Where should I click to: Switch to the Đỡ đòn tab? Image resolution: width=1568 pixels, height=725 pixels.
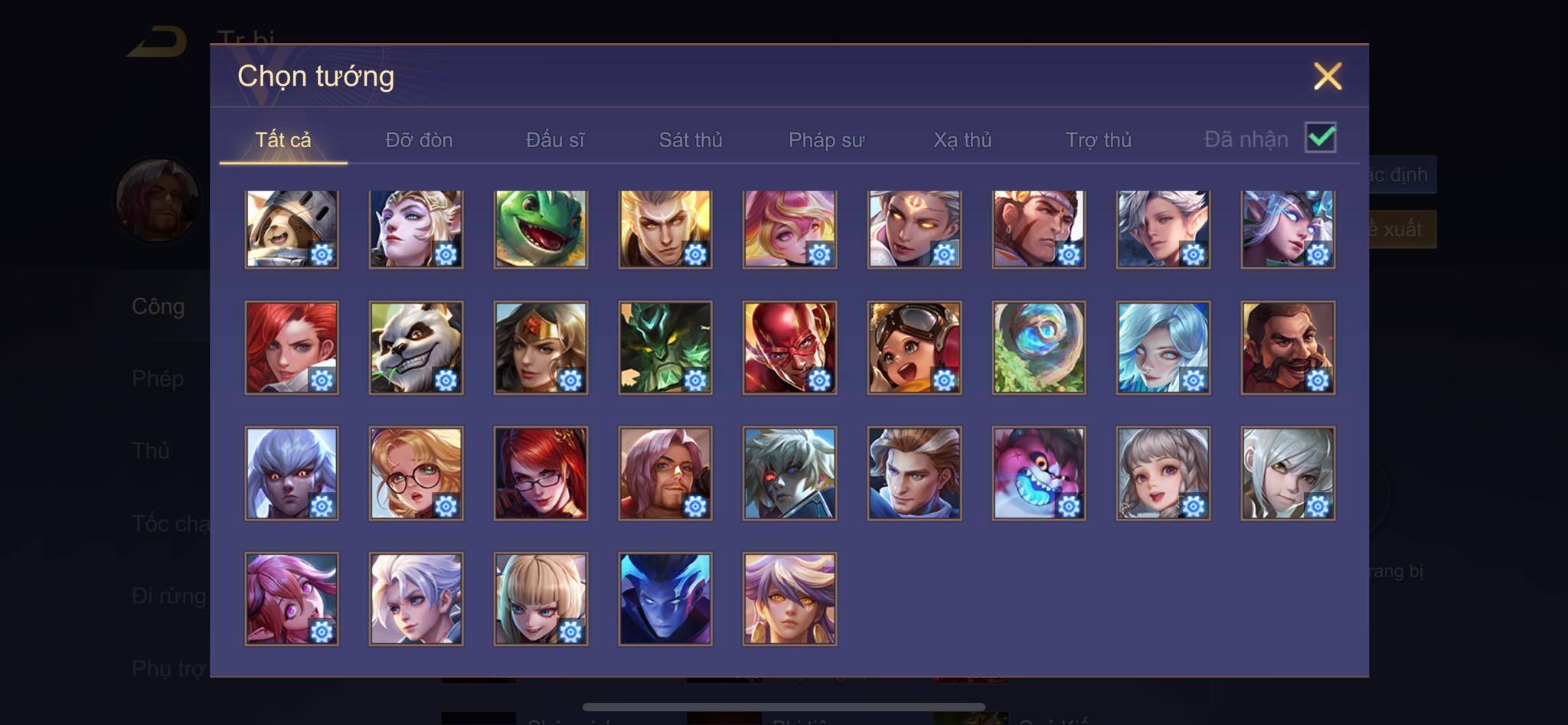point(419,140)
